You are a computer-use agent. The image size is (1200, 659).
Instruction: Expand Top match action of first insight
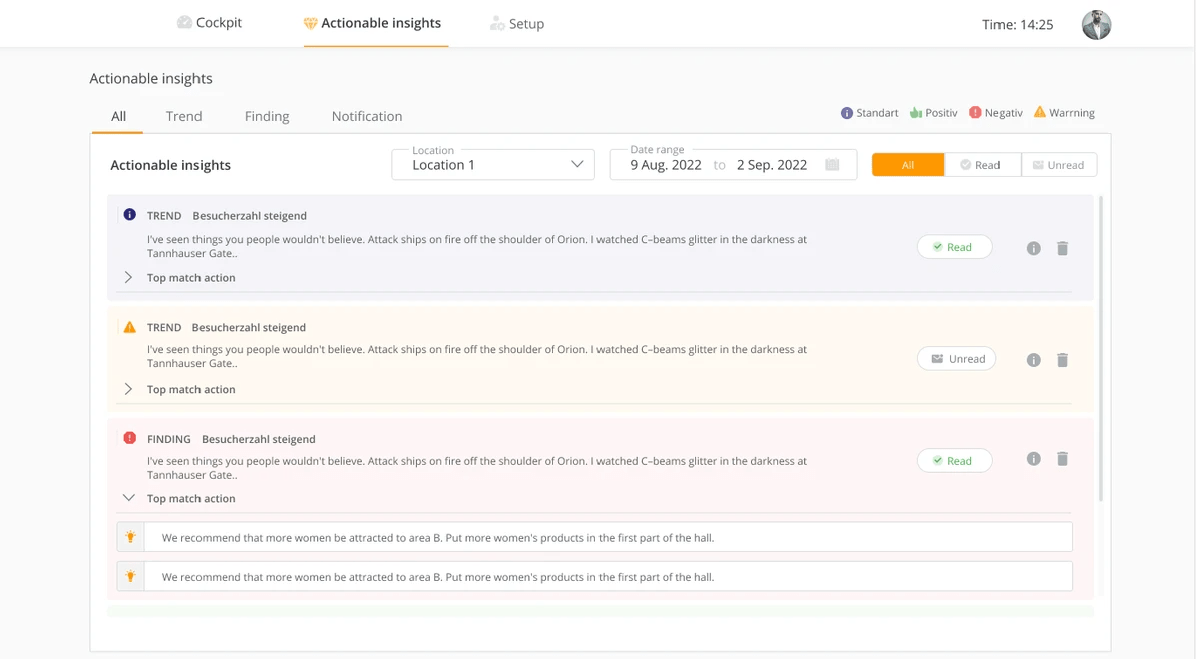click(128, 277)
